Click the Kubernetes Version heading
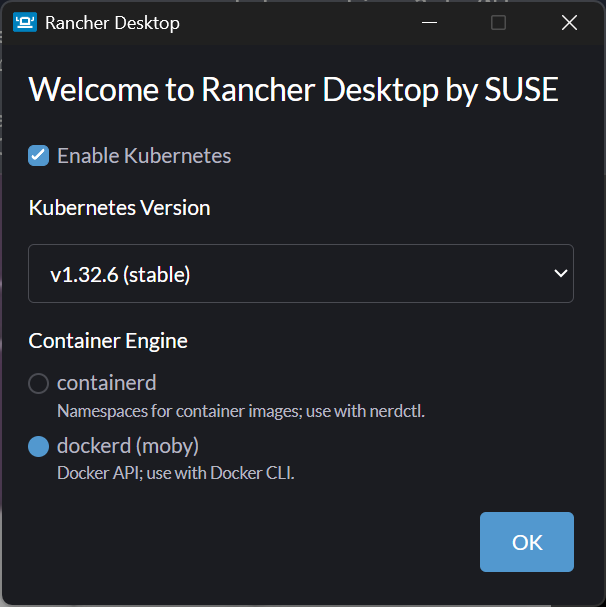 pos(119,208)
